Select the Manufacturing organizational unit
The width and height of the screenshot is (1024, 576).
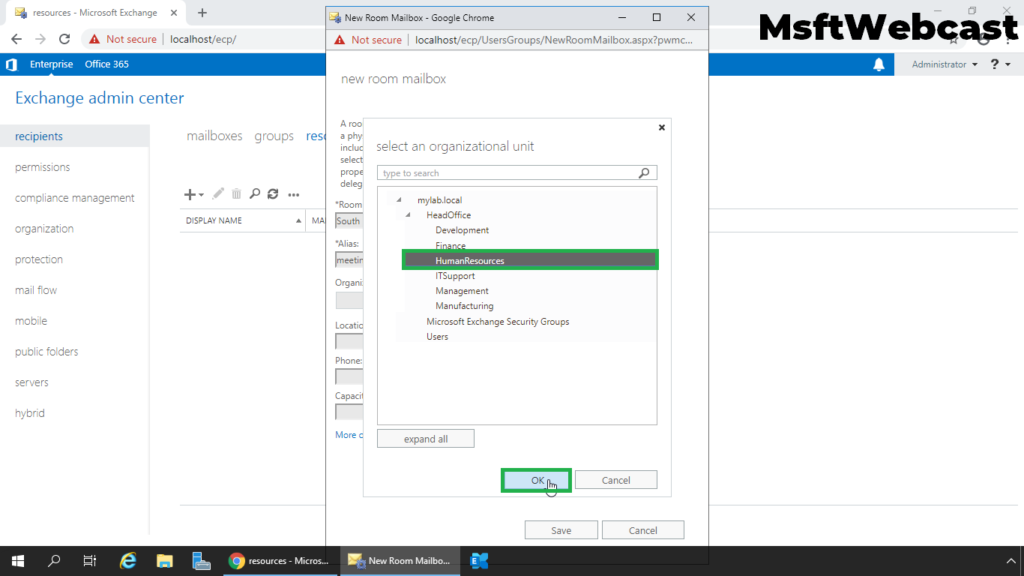click(464, 306)
